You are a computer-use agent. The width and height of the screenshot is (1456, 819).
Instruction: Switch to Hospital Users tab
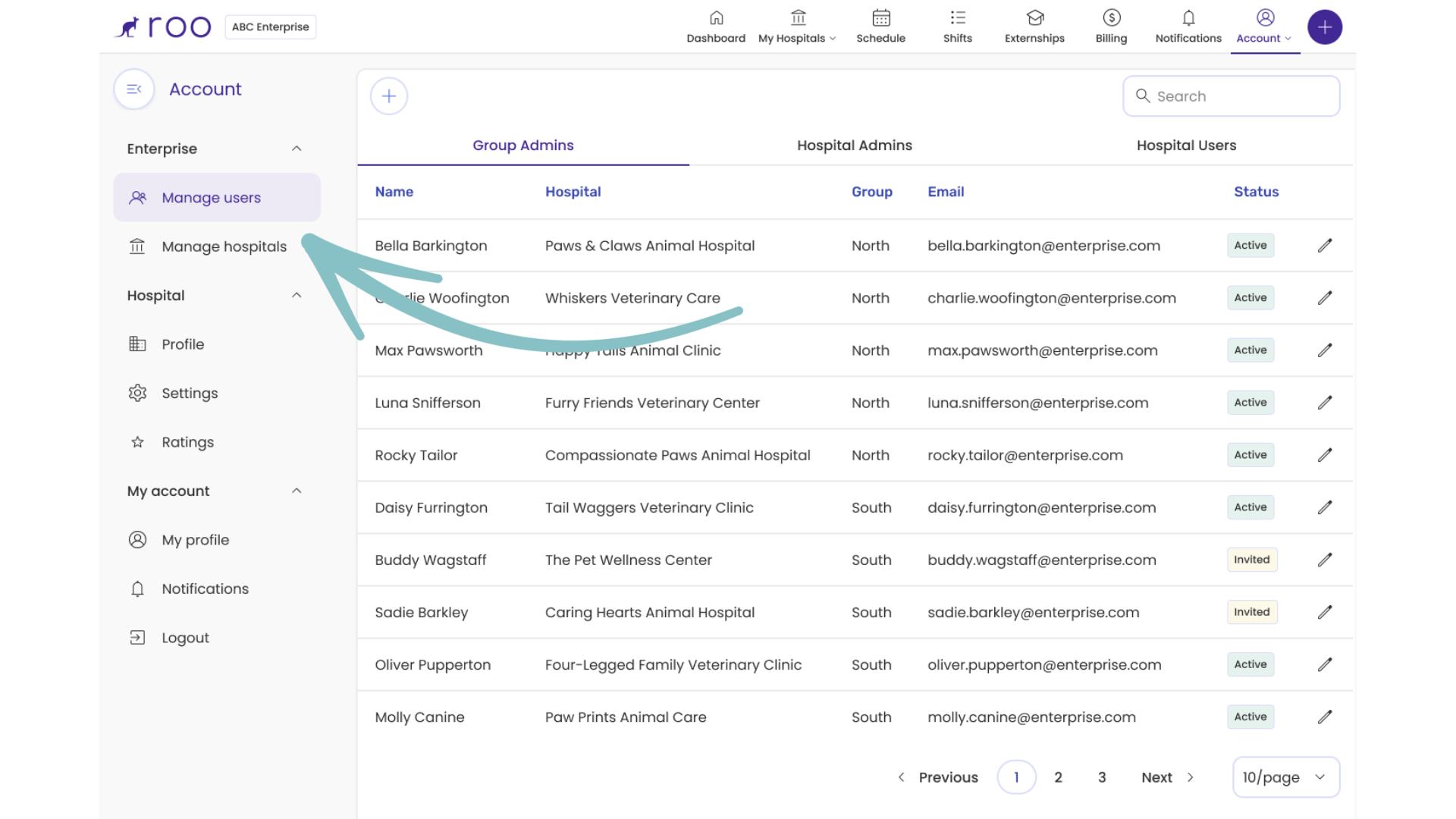click(x=1186, y=146)
